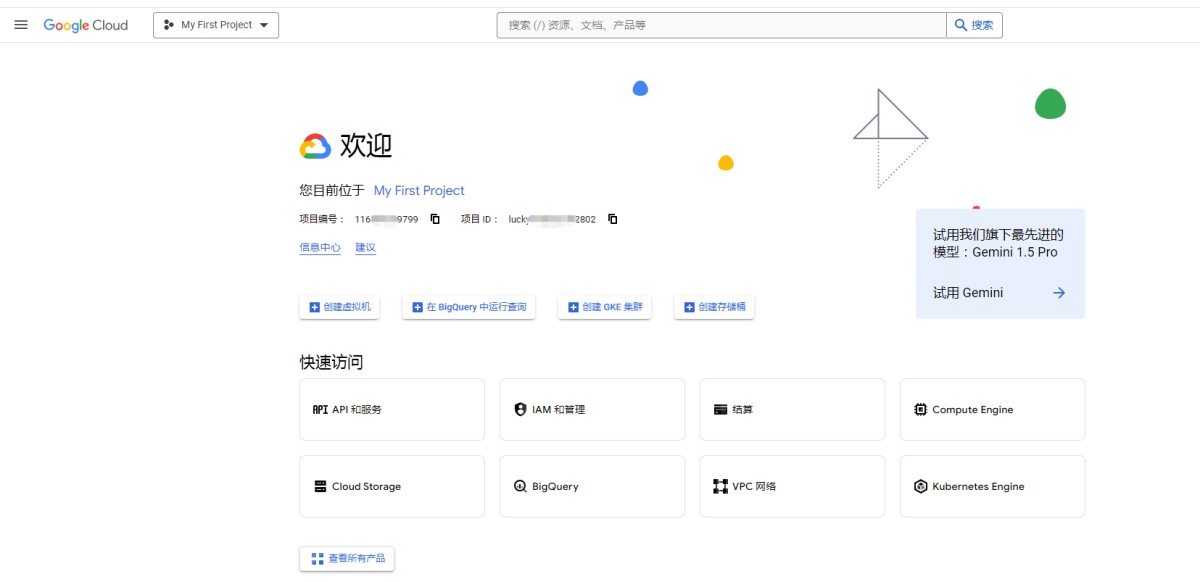The width and height of the screenshot is (1200, 582).
Task: Open the BigQuery quick access card
Action: [592, 486]
